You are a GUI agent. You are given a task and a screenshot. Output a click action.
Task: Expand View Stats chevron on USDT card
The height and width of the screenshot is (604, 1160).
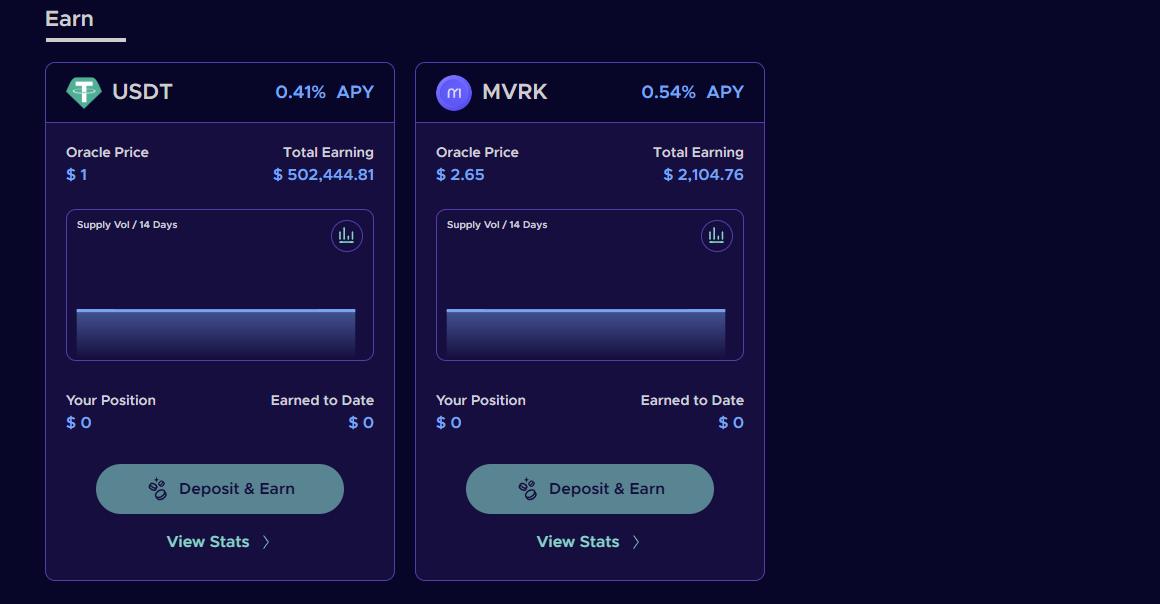point(265,541)
